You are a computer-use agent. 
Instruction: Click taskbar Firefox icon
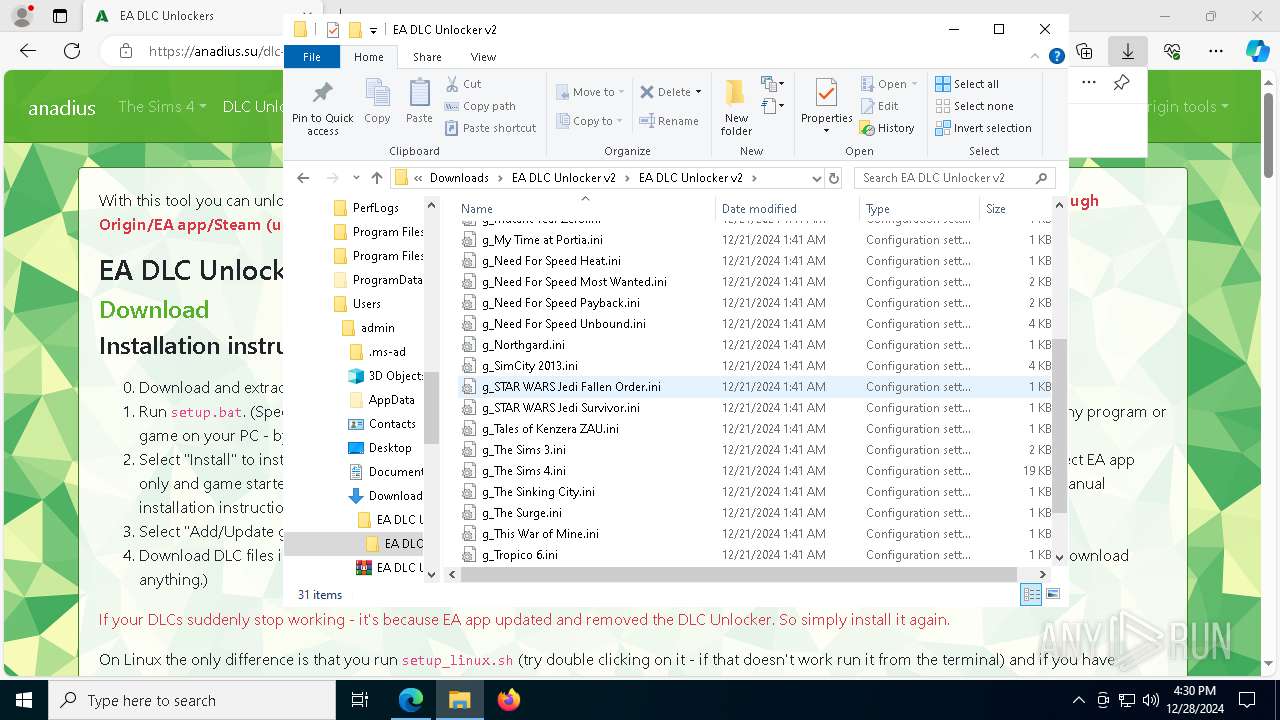coord(509,700)
